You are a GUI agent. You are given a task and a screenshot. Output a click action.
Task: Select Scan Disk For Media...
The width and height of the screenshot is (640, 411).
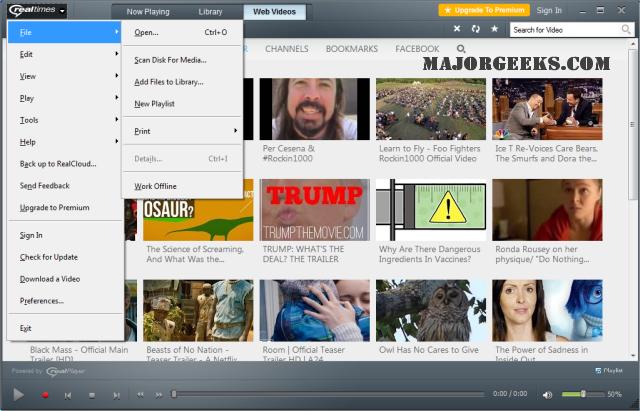click(x=182, y=60)
